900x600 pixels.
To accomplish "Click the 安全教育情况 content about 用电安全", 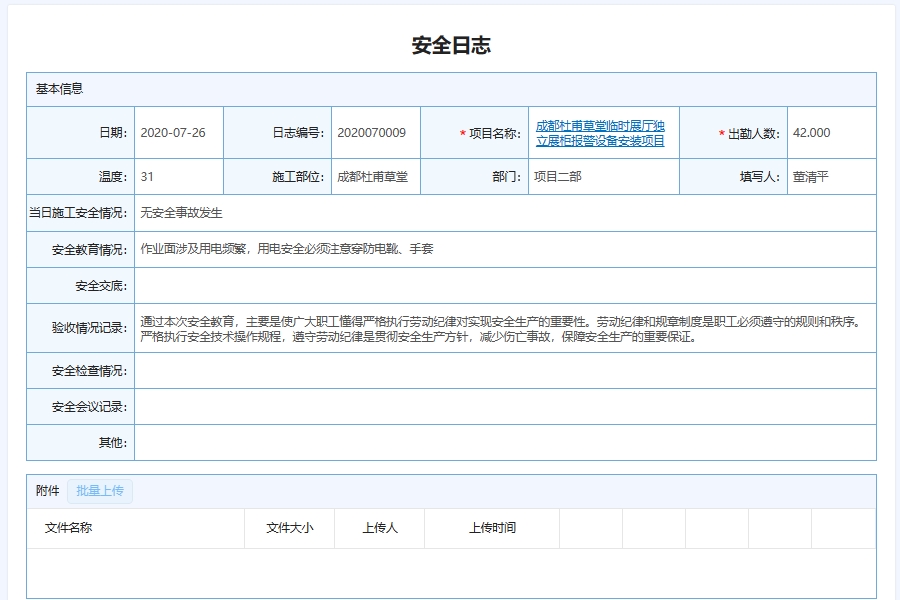I will click(x=287, y=249).
